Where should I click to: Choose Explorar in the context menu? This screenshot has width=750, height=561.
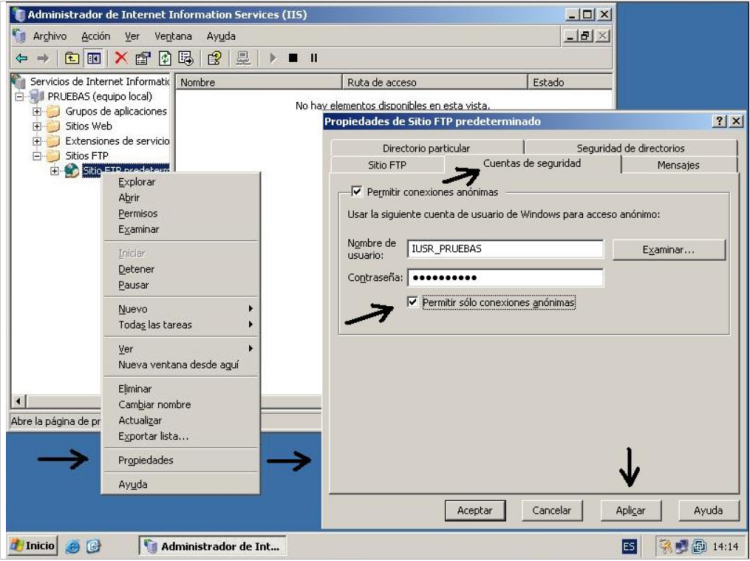(x=182, y=182)
